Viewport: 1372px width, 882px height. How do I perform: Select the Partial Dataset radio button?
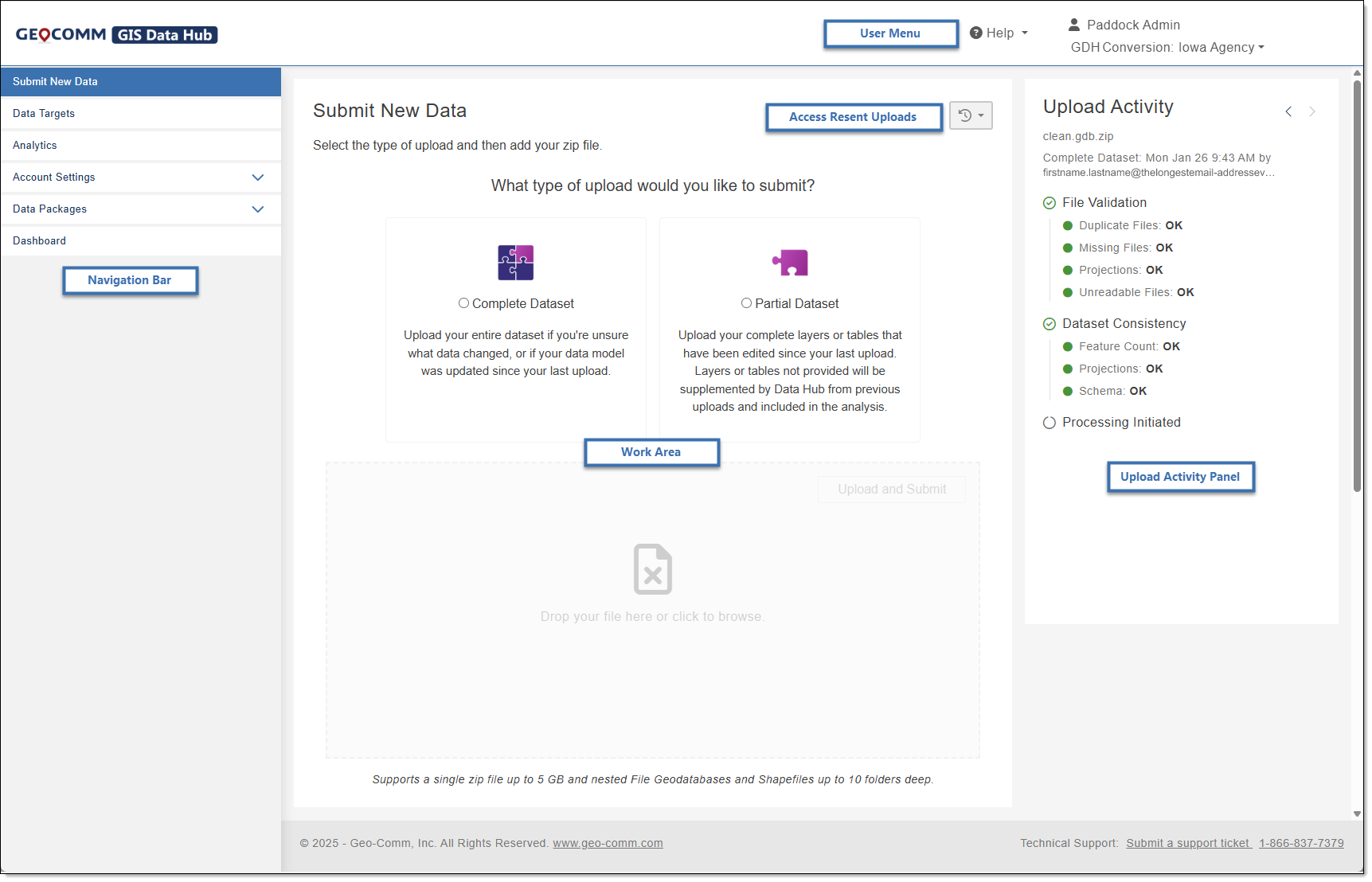pyautogui.click(x=746, y=303)
